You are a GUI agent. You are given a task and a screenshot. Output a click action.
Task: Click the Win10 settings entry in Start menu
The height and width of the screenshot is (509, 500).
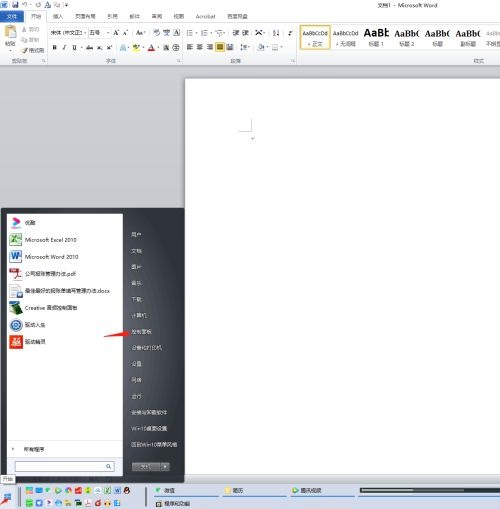tap(149, 428)
